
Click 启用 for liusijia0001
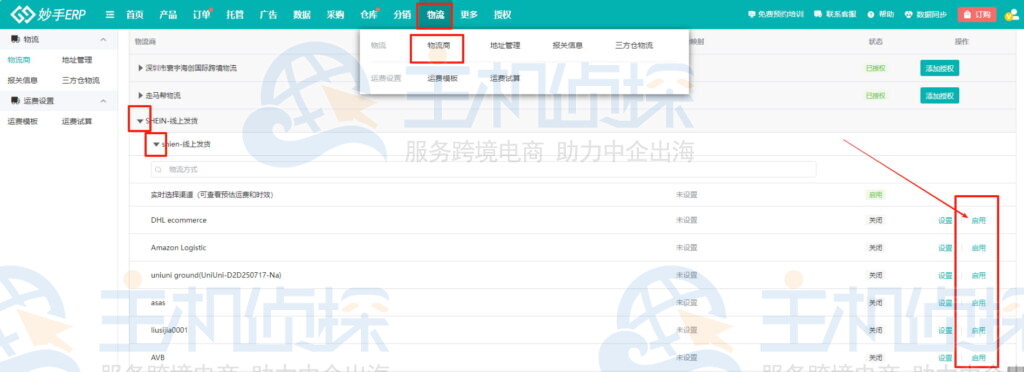click(978, 330)
